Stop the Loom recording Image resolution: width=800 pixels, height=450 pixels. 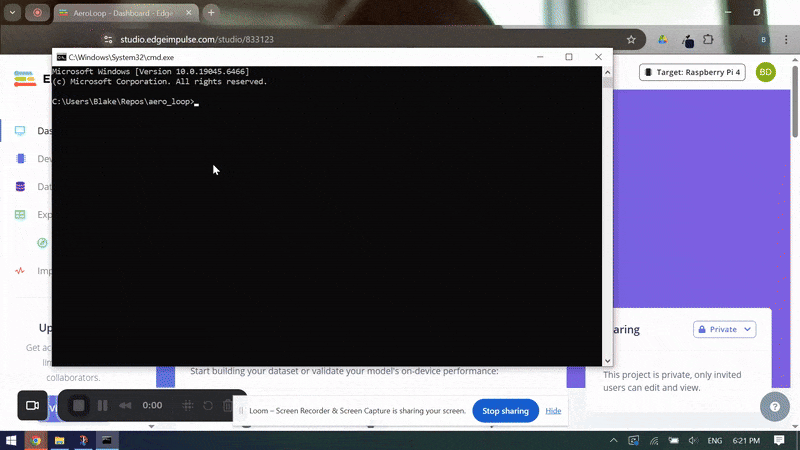79,406
